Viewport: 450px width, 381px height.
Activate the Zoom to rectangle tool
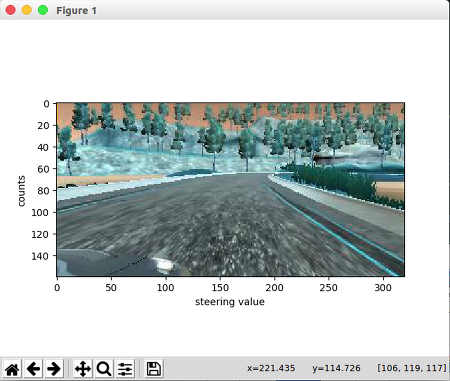point(104,369)
